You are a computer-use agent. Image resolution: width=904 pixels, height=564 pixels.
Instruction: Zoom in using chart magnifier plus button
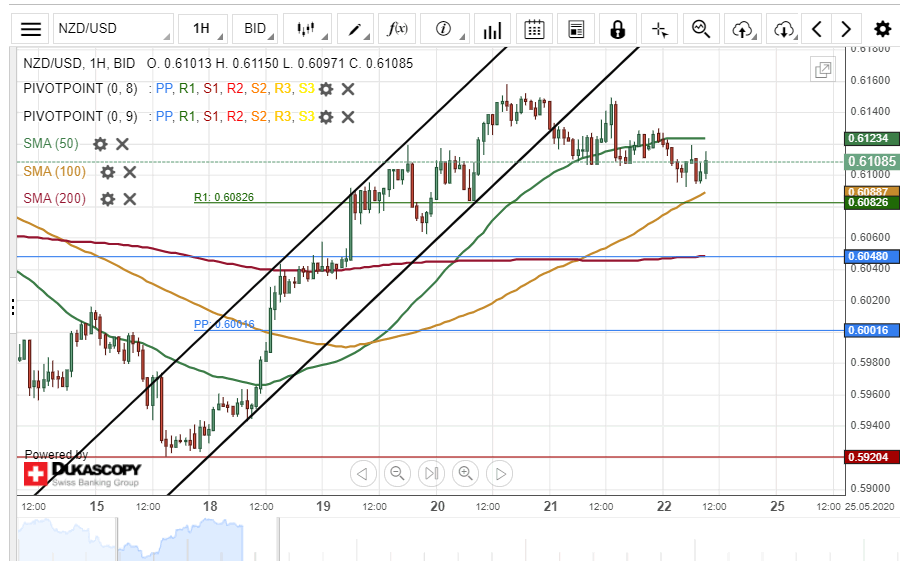(465, 473)
